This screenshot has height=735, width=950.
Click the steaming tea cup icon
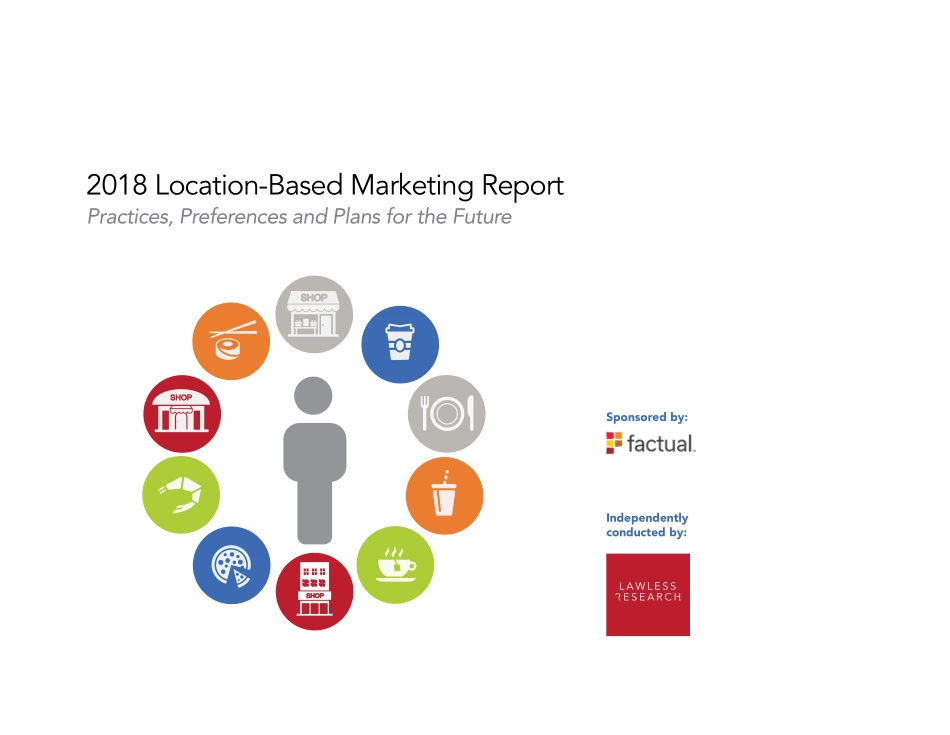395,565
